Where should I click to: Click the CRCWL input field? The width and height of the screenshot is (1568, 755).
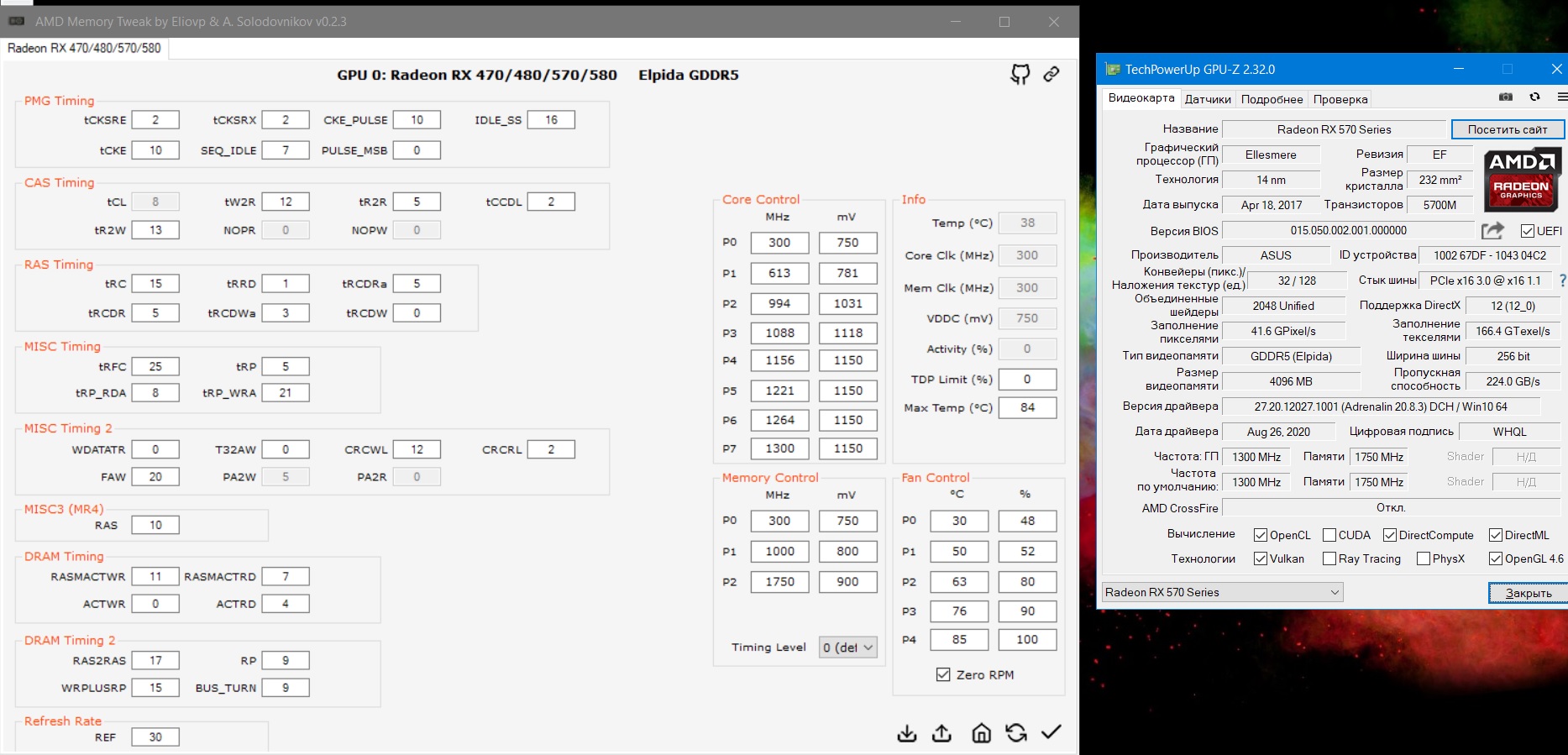click(417, 449)
